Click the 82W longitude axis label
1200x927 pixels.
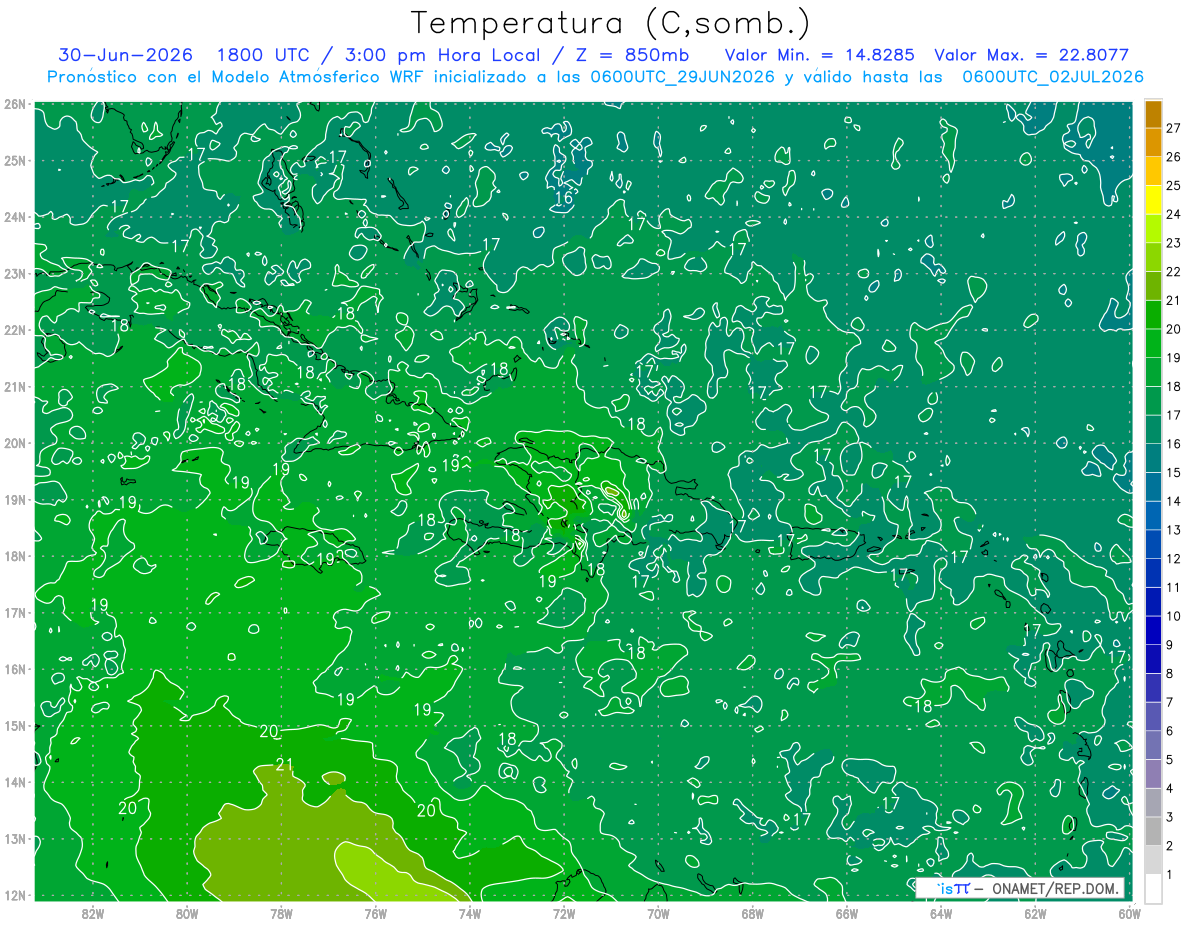click(93, 913)
